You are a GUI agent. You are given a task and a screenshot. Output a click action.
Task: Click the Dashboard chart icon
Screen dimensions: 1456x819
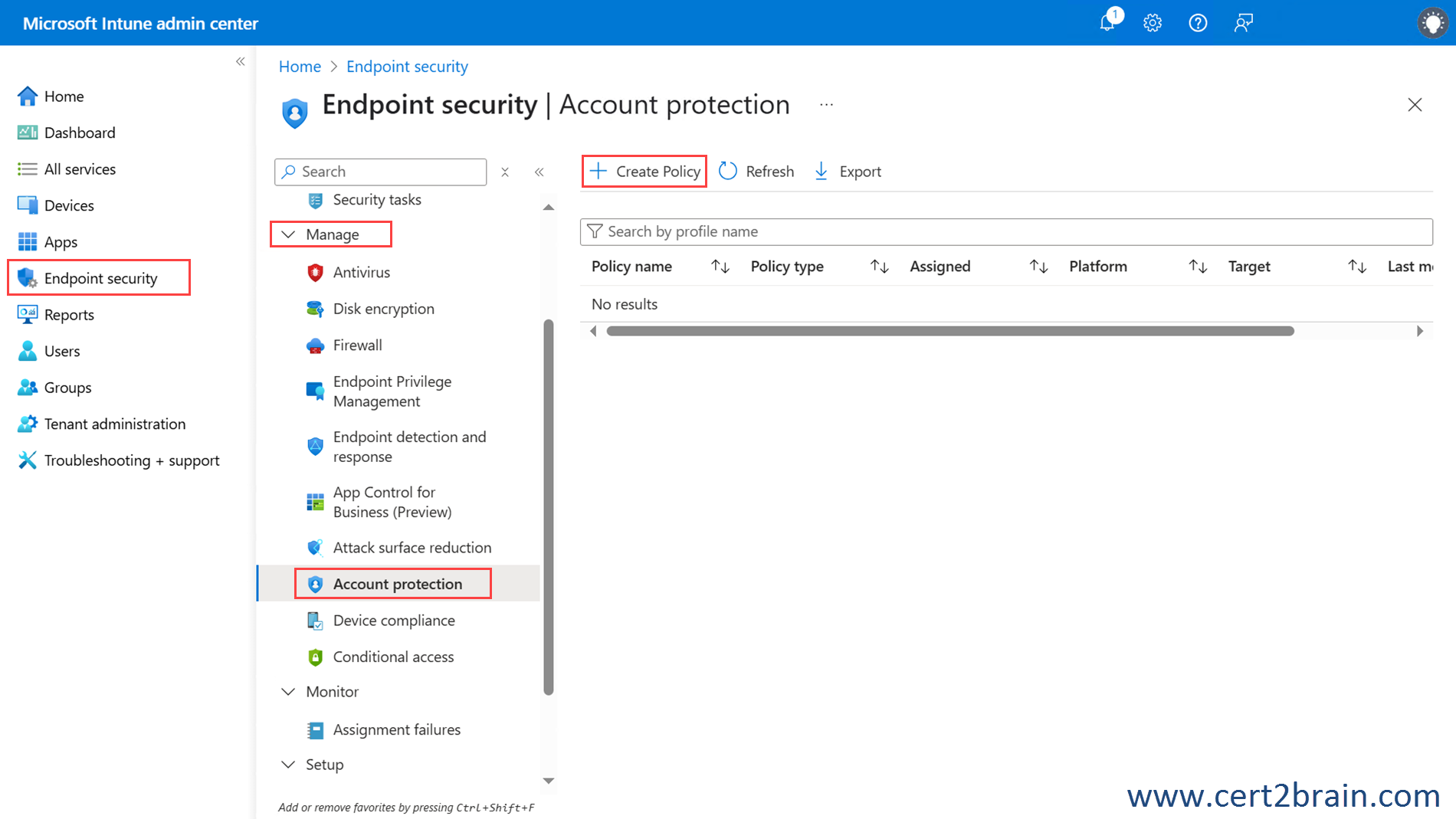coord(28,133)
